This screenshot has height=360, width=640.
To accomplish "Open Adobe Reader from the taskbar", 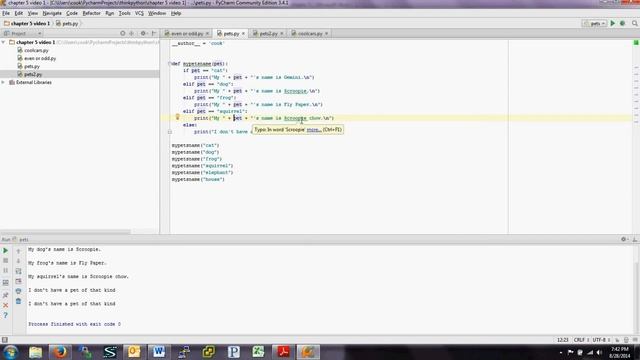I will tap(283, 352).
